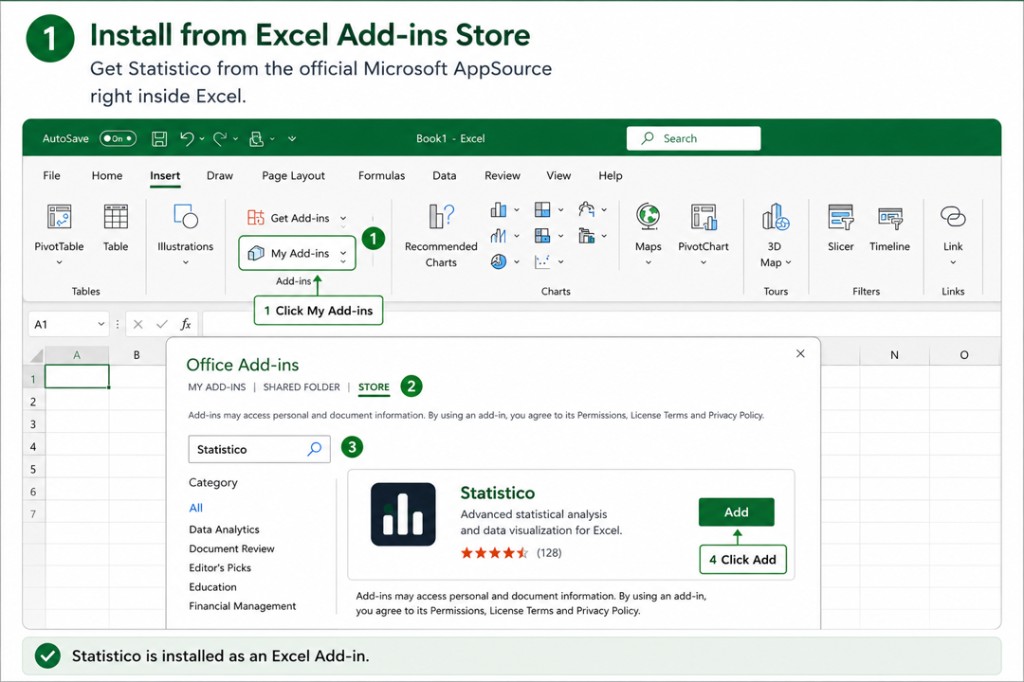The height and width of the screenshot is (682, 1024).
Task: Insert a Table using the Table icon
Action: tap(116, 217)
